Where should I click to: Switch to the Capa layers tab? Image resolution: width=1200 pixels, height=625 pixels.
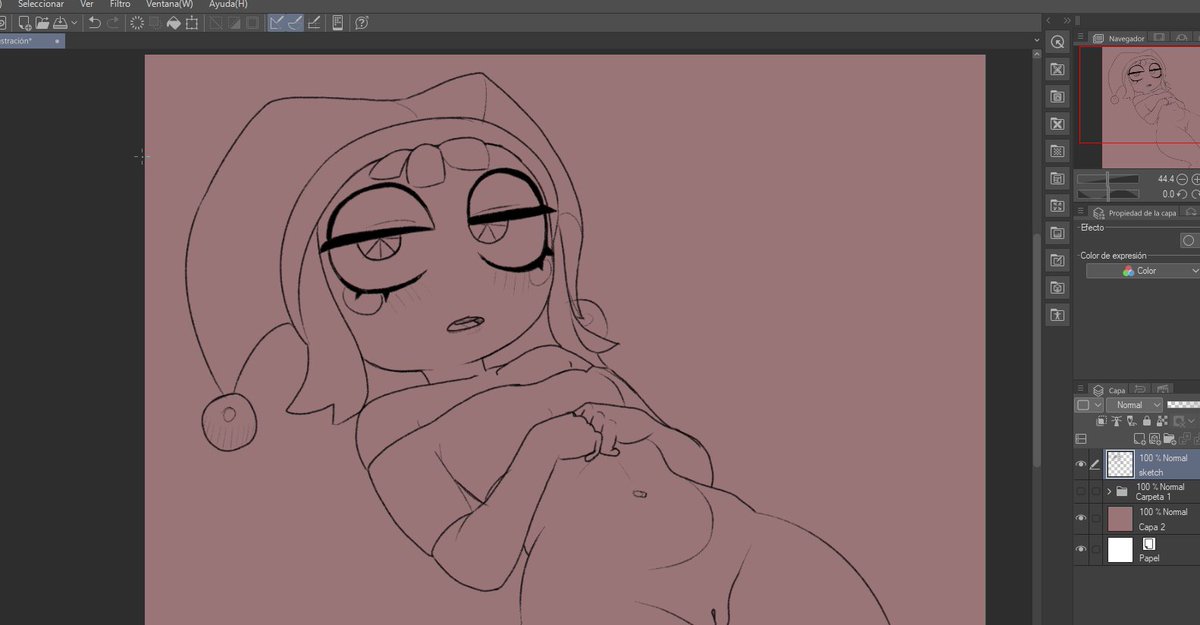point(1109,390)
